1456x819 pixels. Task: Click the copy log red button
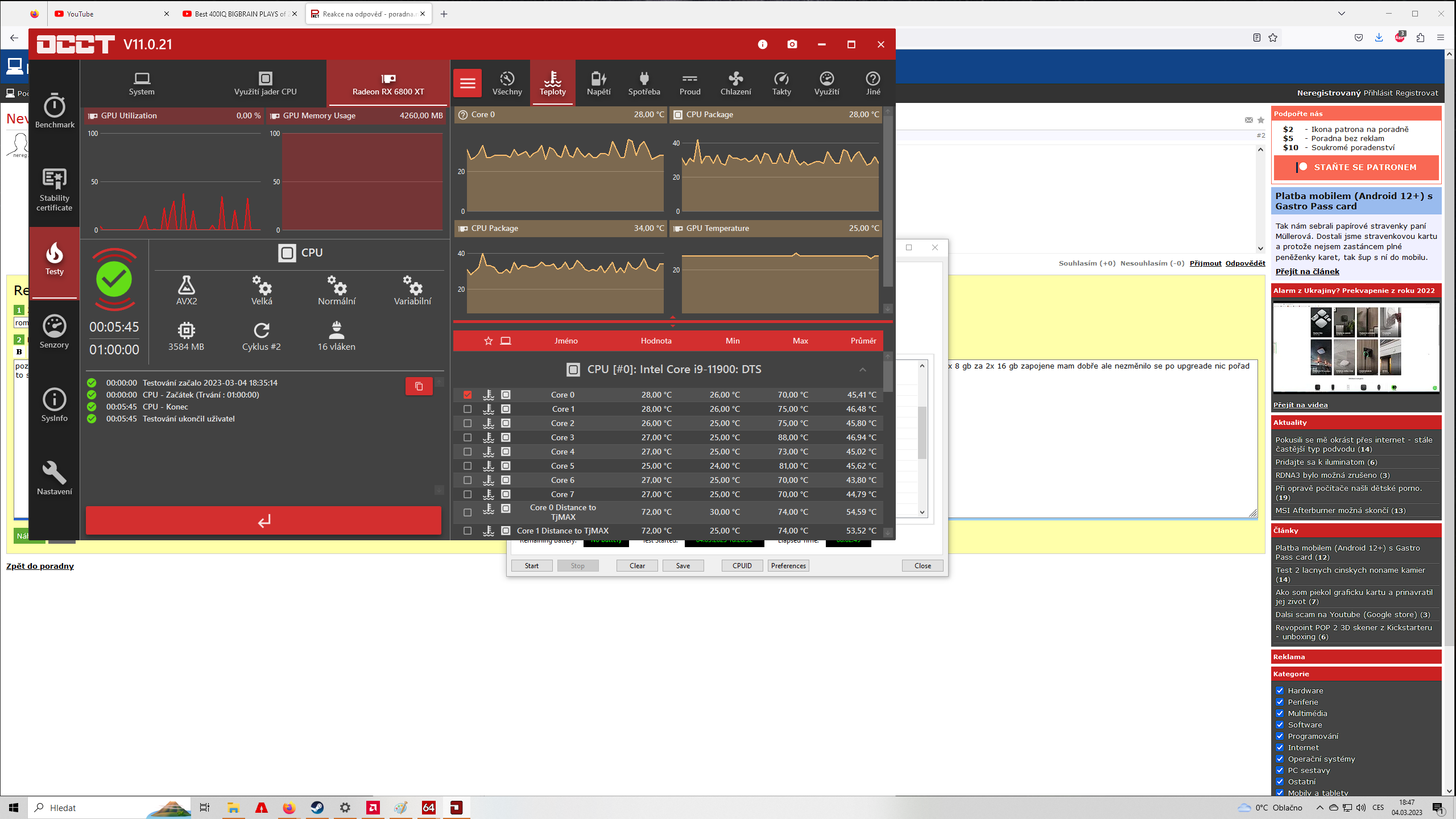[419, 386]
